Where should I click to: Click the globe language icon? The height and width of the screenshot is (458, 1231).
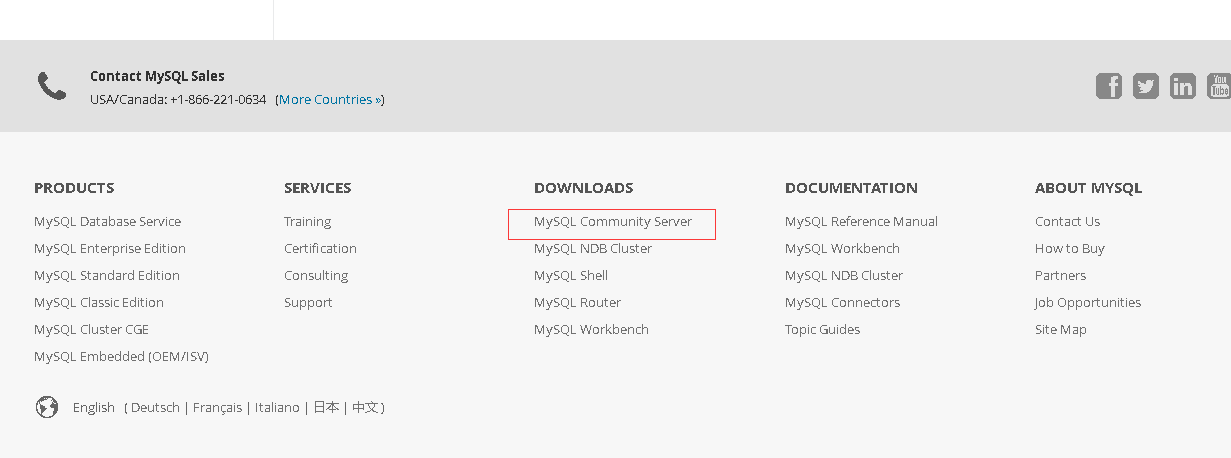(47, 407)
